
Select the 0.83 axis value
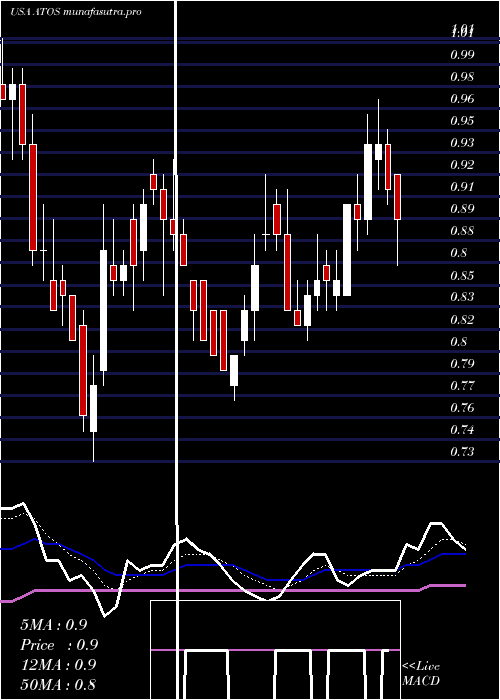tap(462, 297)
